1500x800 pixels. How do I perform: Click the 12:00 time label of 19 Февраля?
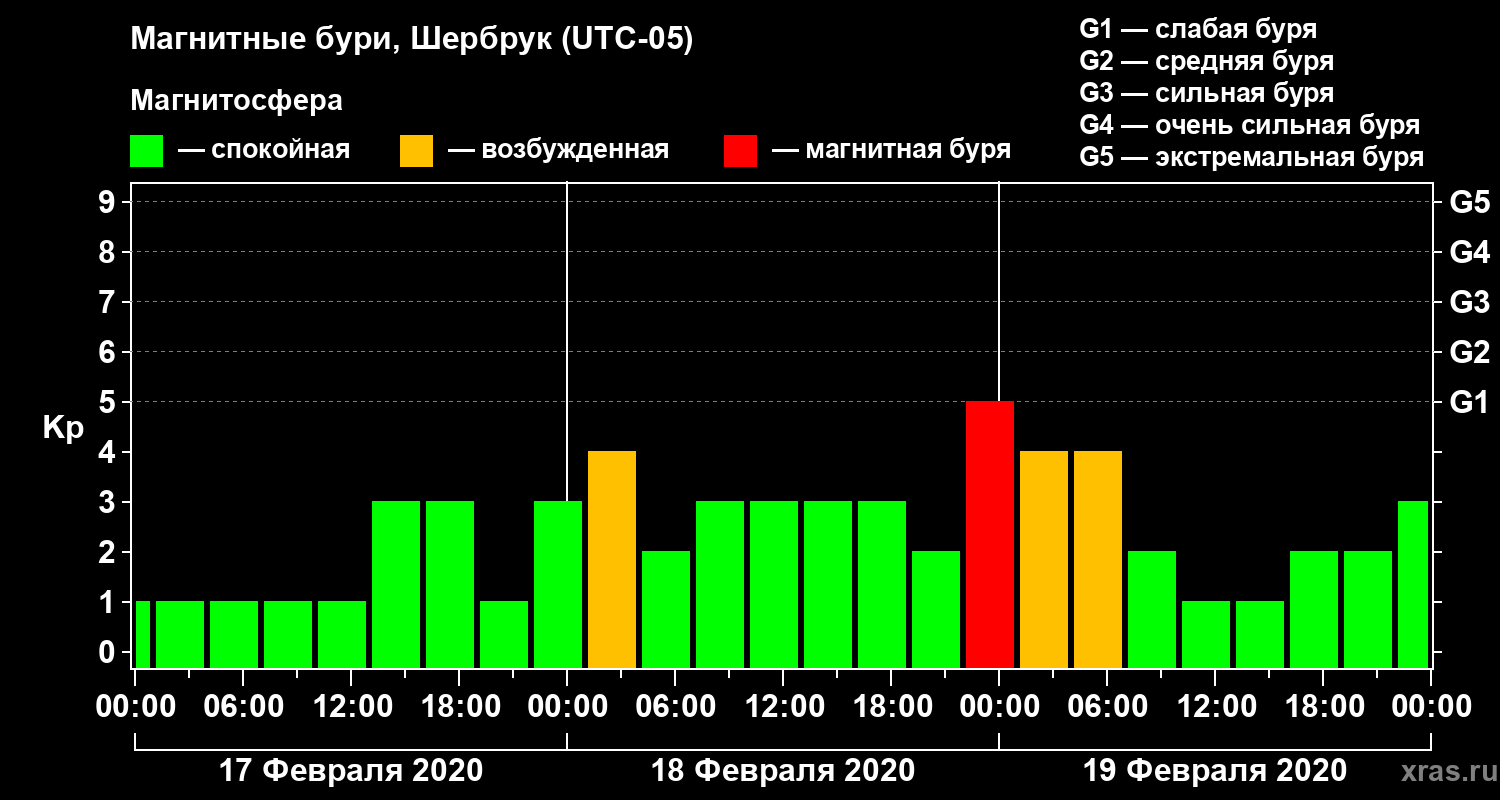[1215, 707]
